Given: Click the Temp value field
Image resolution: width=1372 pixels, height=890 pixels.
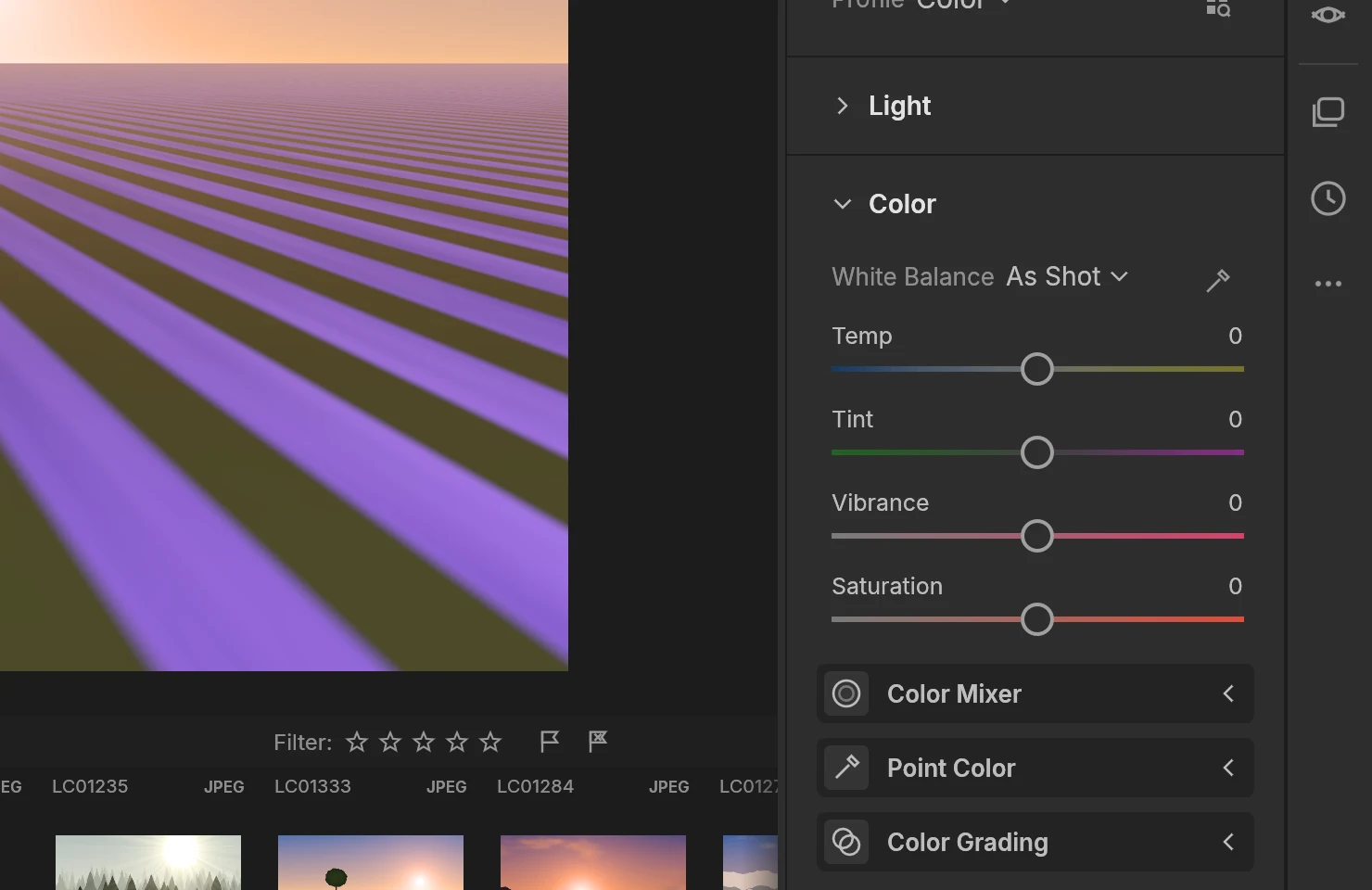Looking at the screenshot, I should (x=1235, y=336).
